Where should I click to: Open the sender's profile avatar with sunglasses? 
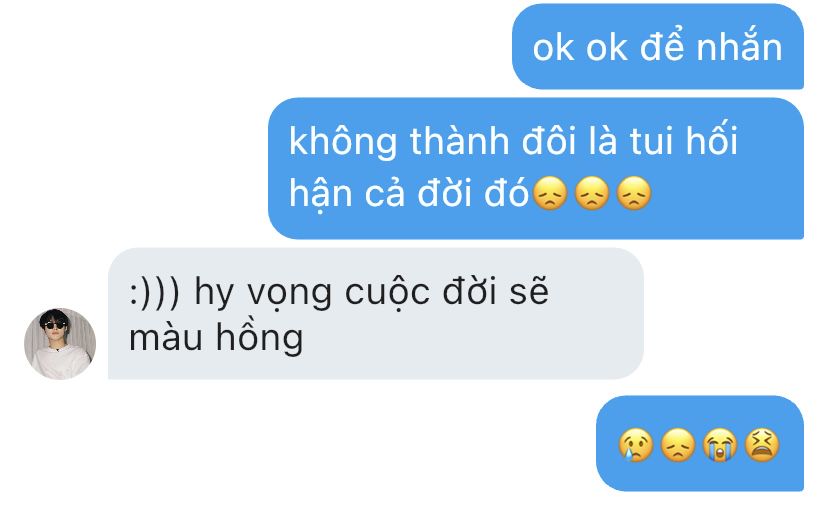60,344
